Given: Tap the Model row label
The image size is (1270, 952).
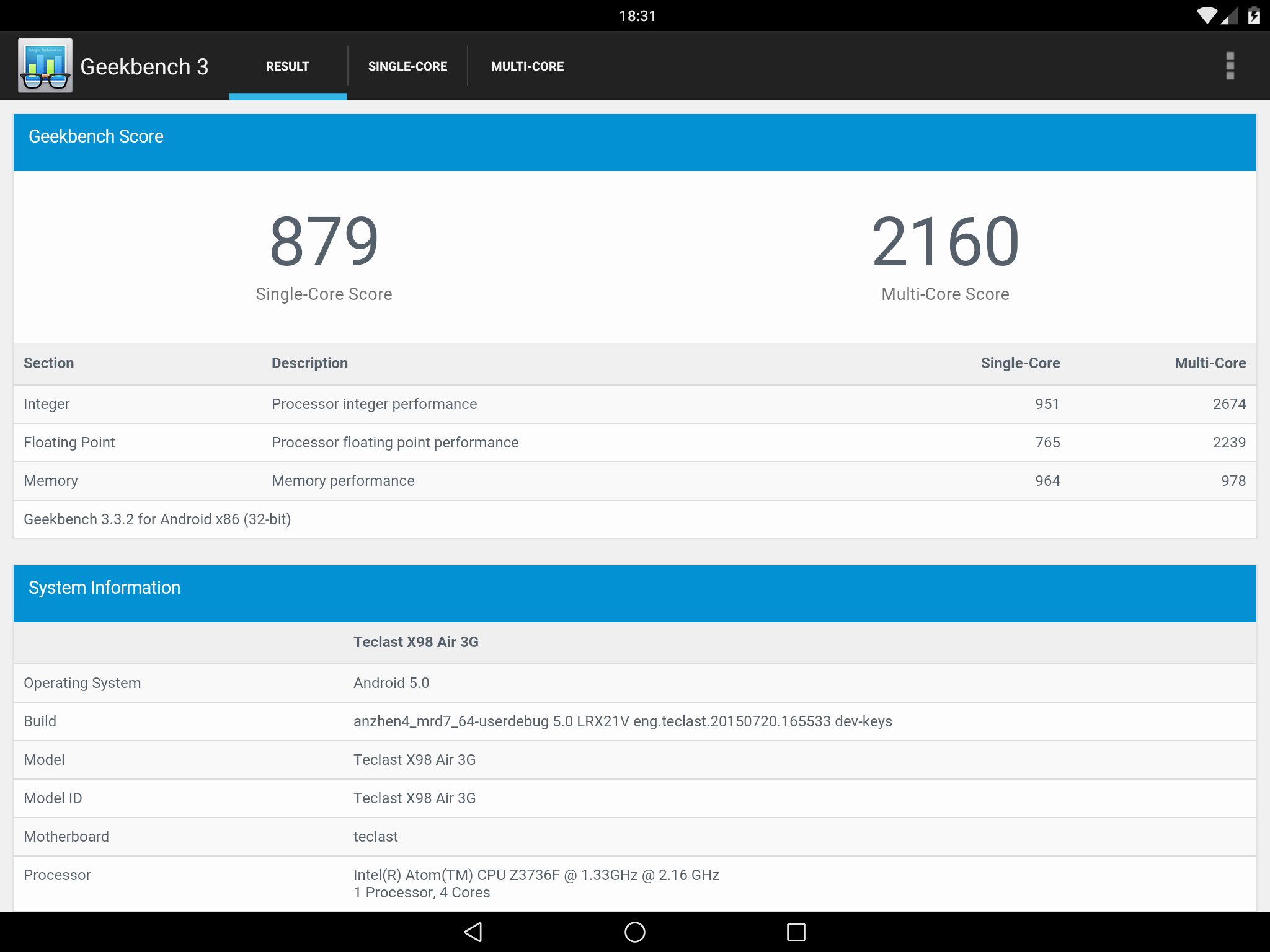Looking at the screenshot, I should tap(44, 760).
